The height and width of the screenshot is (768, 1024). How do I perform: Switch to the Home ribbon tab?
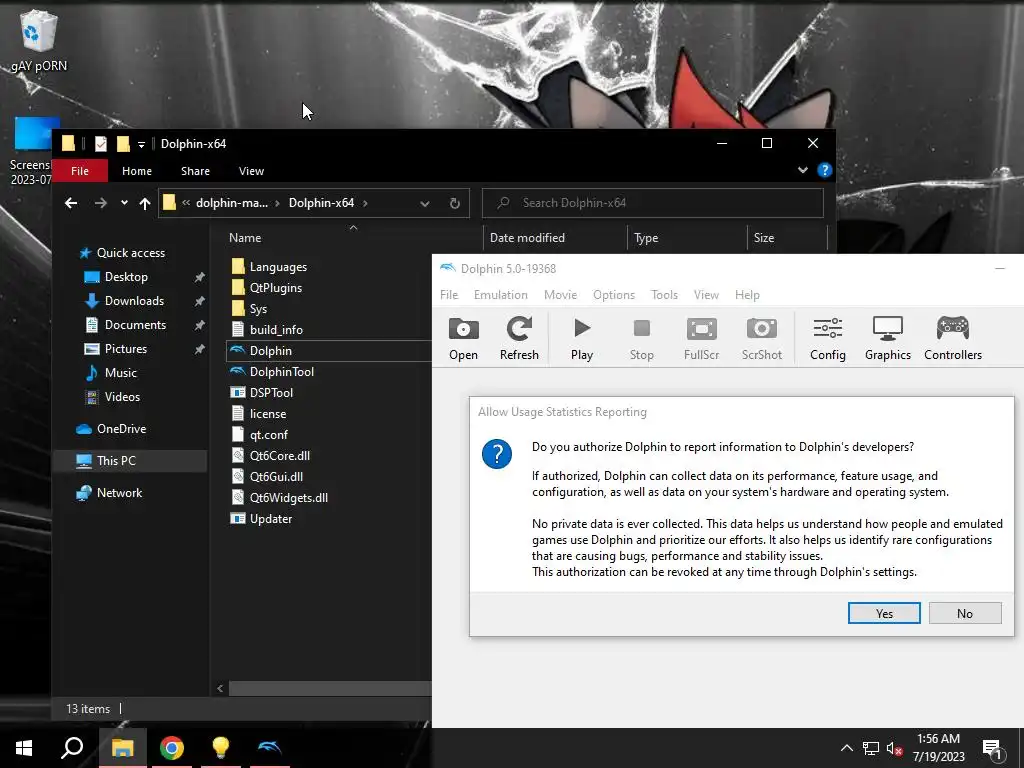click(x=136, y=170)
